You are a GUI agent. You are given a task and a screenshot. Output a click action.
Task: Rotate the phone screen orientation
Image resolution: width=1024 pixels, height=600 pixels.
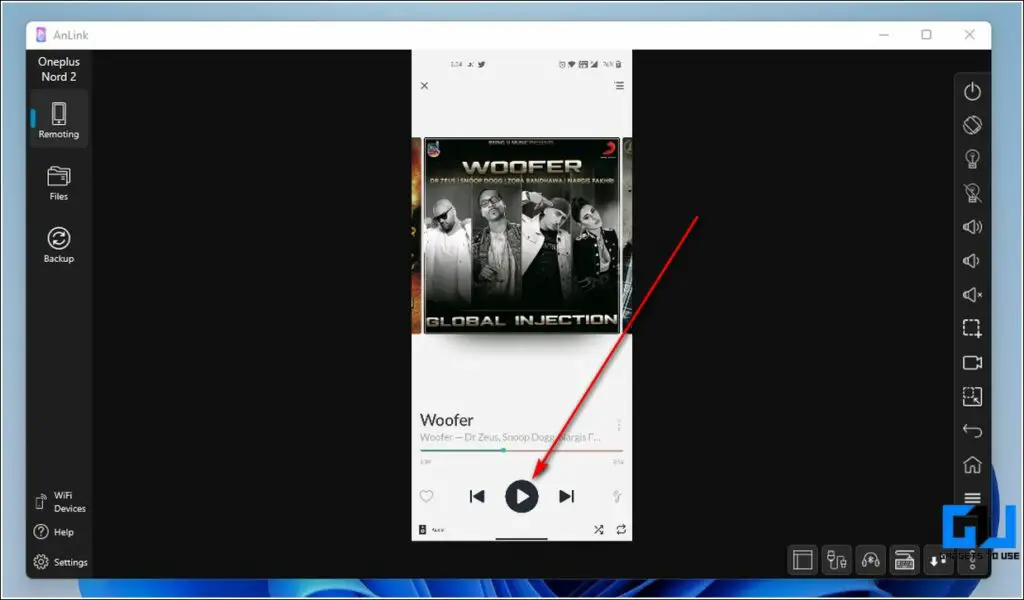point(971,124)
